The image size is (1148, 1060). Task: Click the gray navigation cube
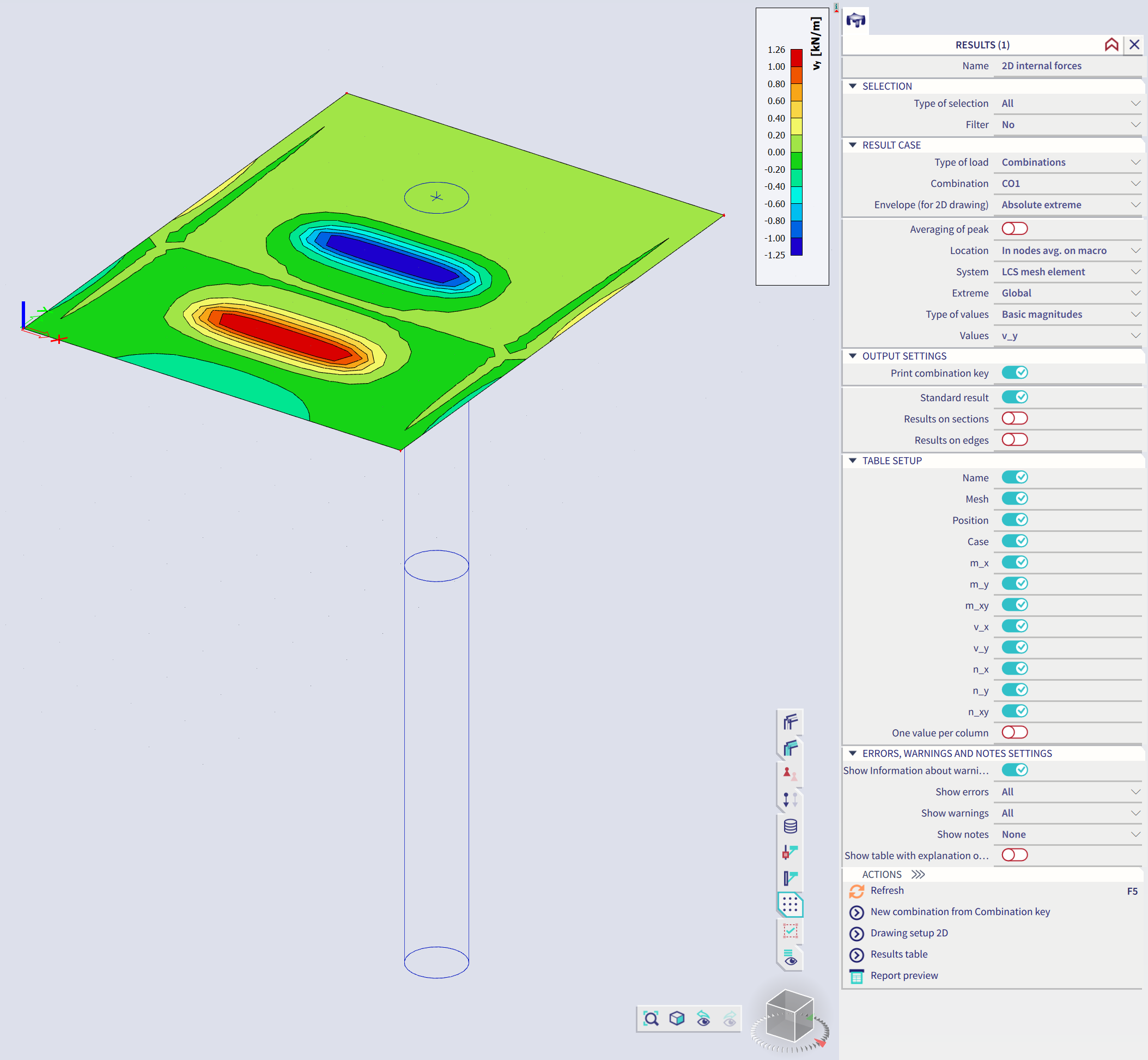coord(789,1016)
